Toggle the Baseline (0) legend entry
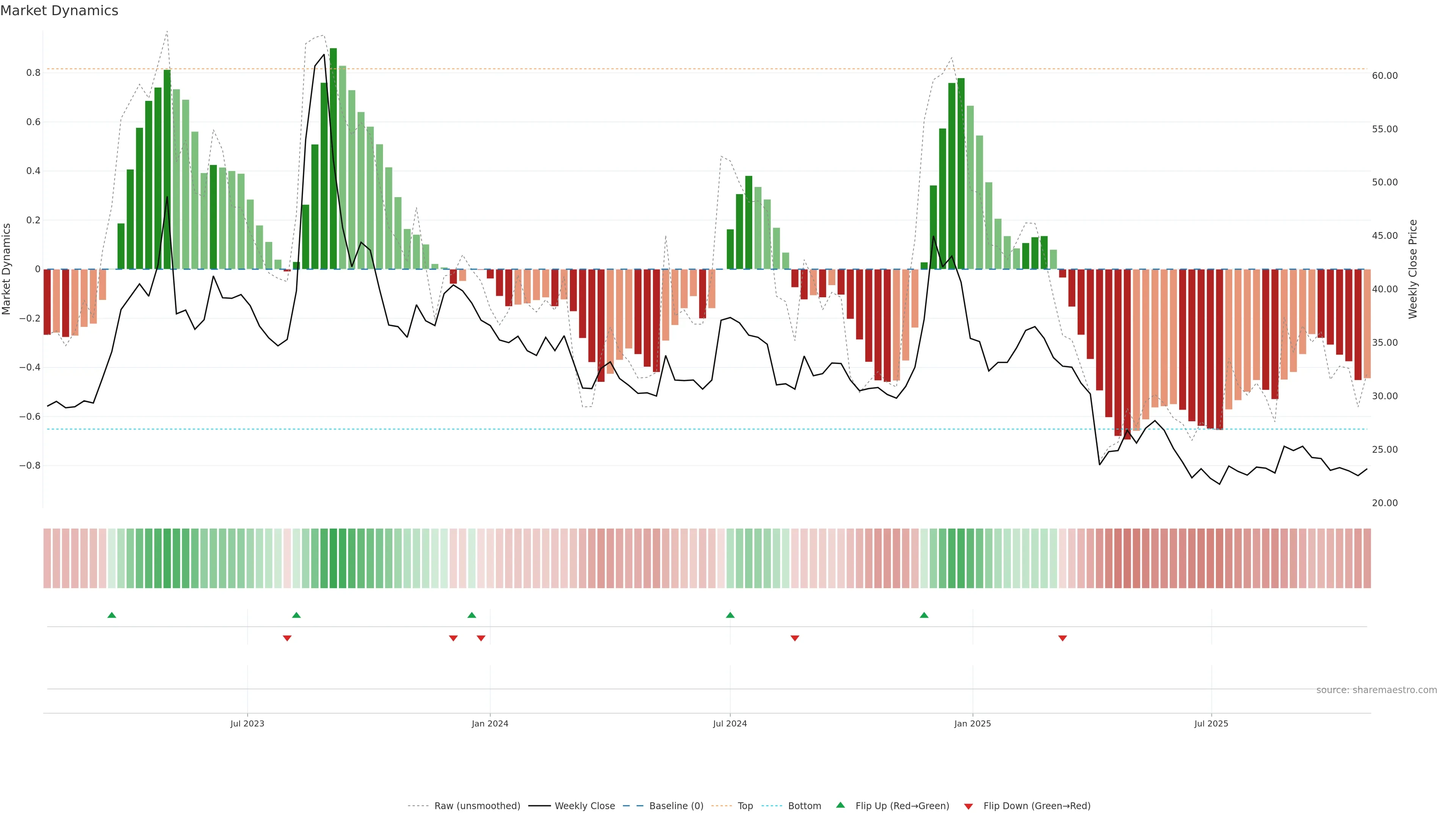1456x819 pixels. (x=676, y=806)
